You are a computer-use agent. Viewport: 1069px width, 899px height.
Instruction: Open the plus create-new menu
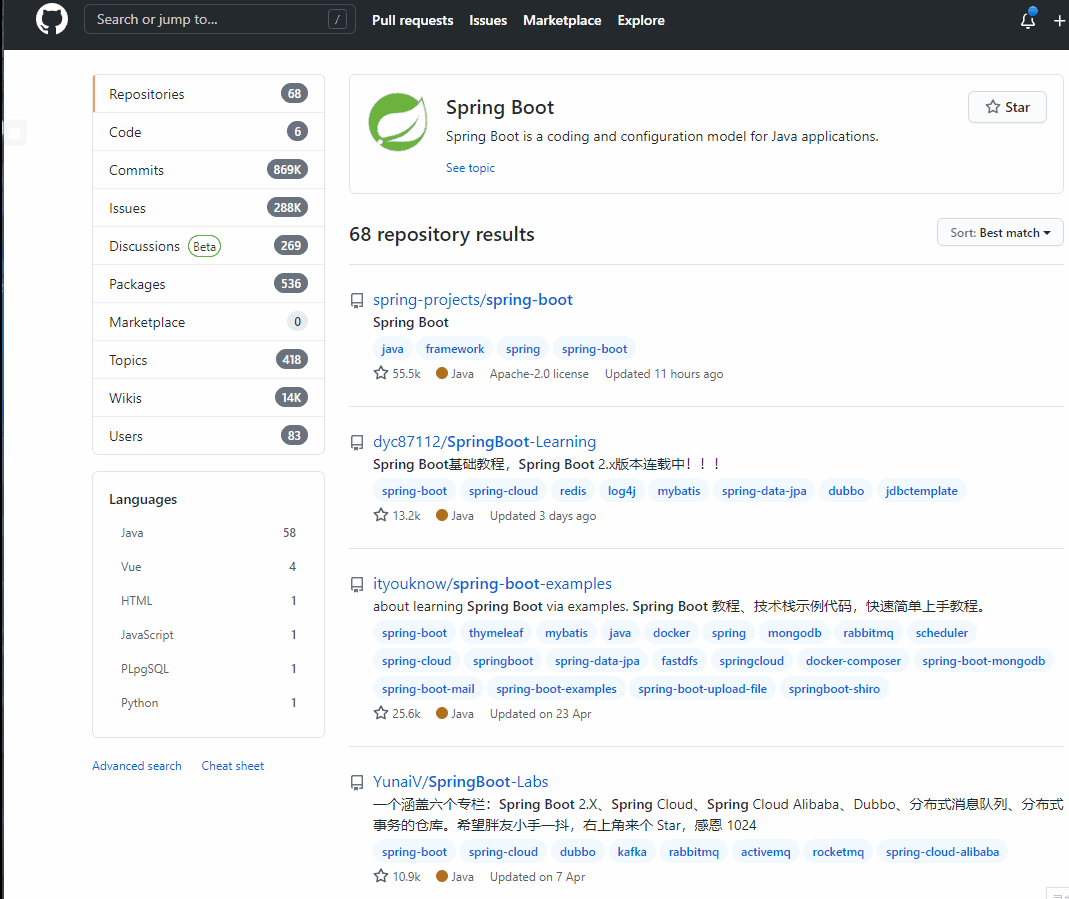tap(1059, 21)
